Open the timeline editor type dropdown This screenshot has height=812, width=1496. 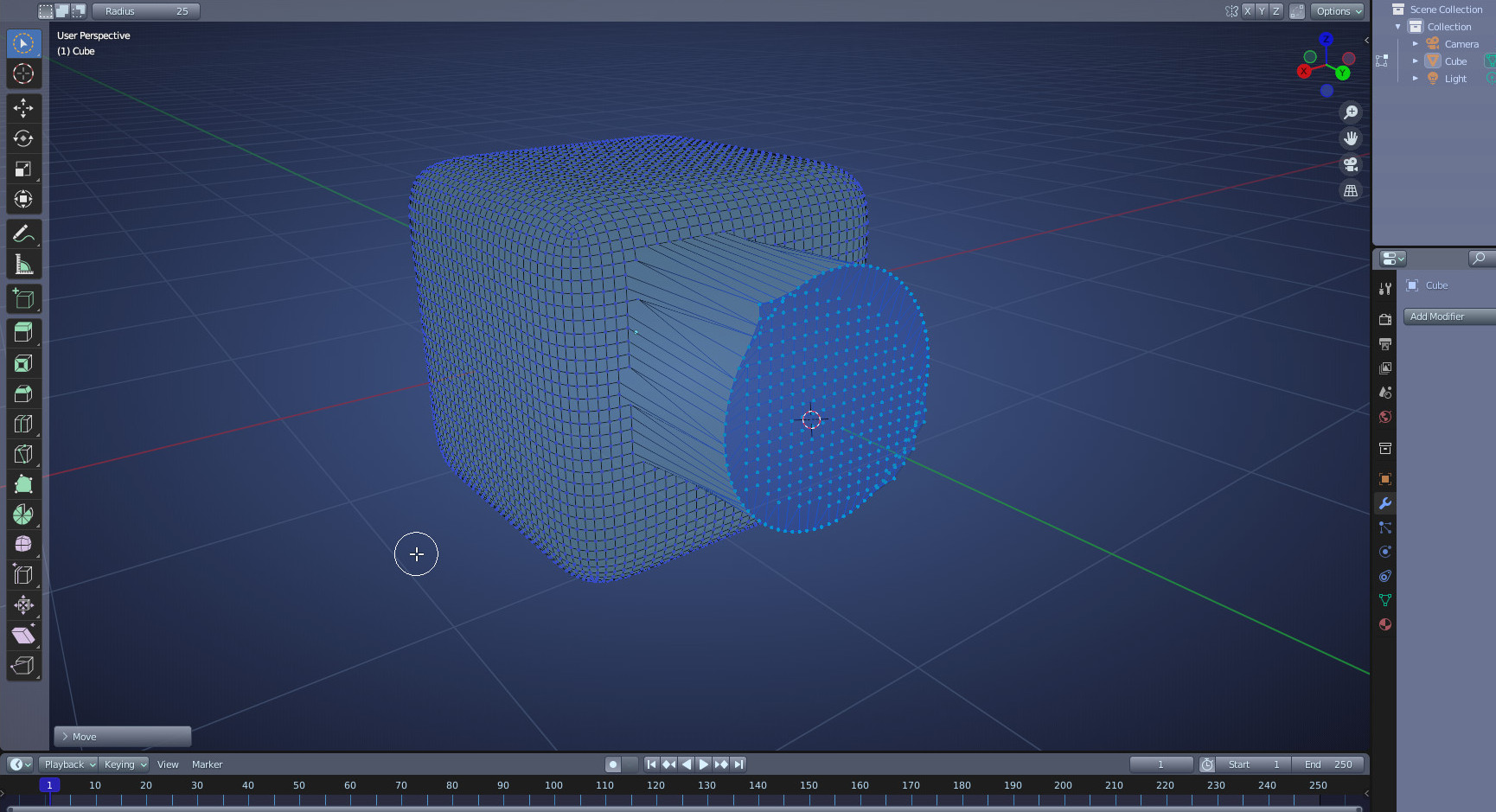click(x=20, y=764)
